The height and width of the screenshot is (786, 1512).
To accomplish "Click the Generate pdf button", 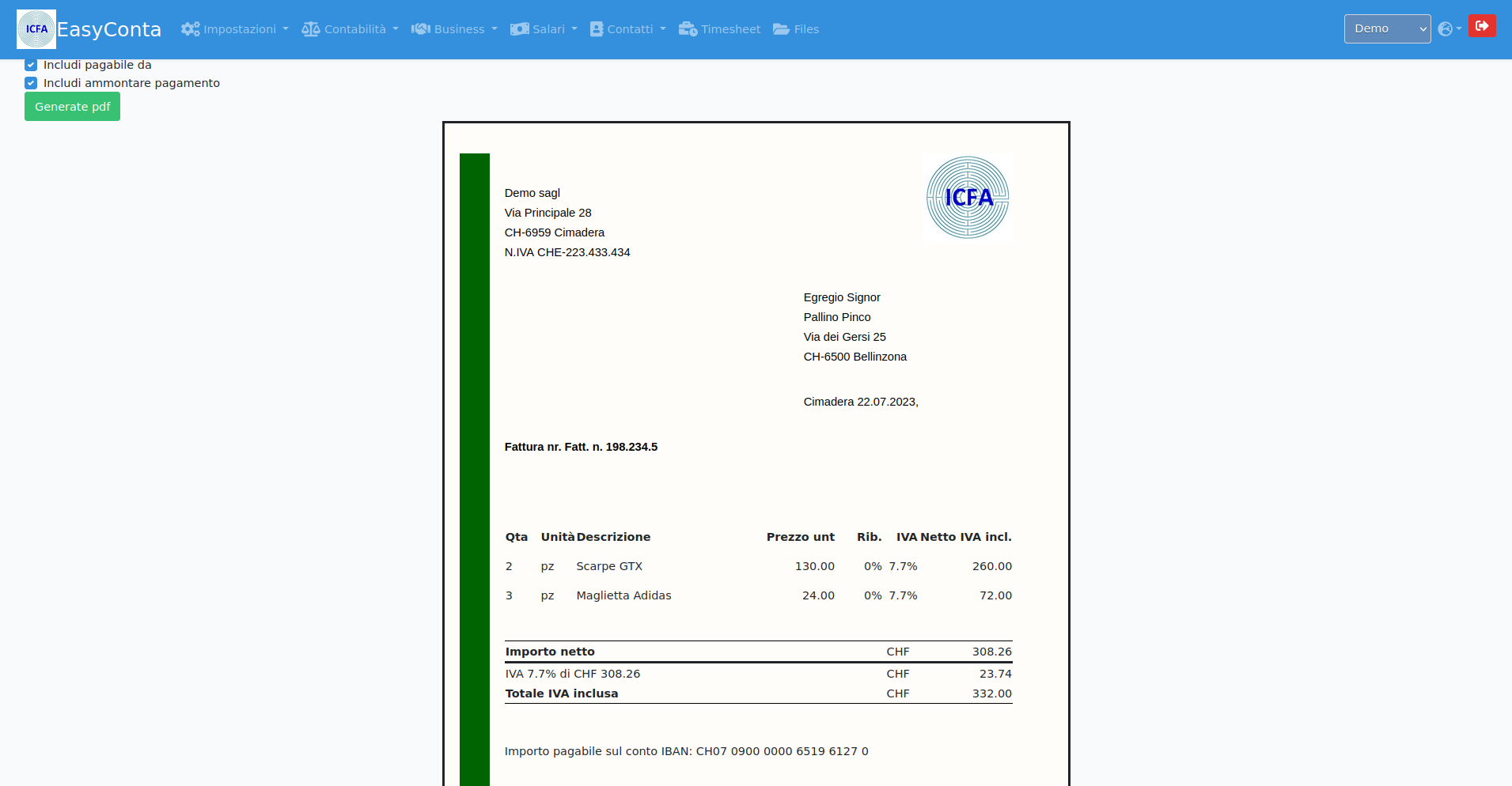I will [x=72, y=107].
